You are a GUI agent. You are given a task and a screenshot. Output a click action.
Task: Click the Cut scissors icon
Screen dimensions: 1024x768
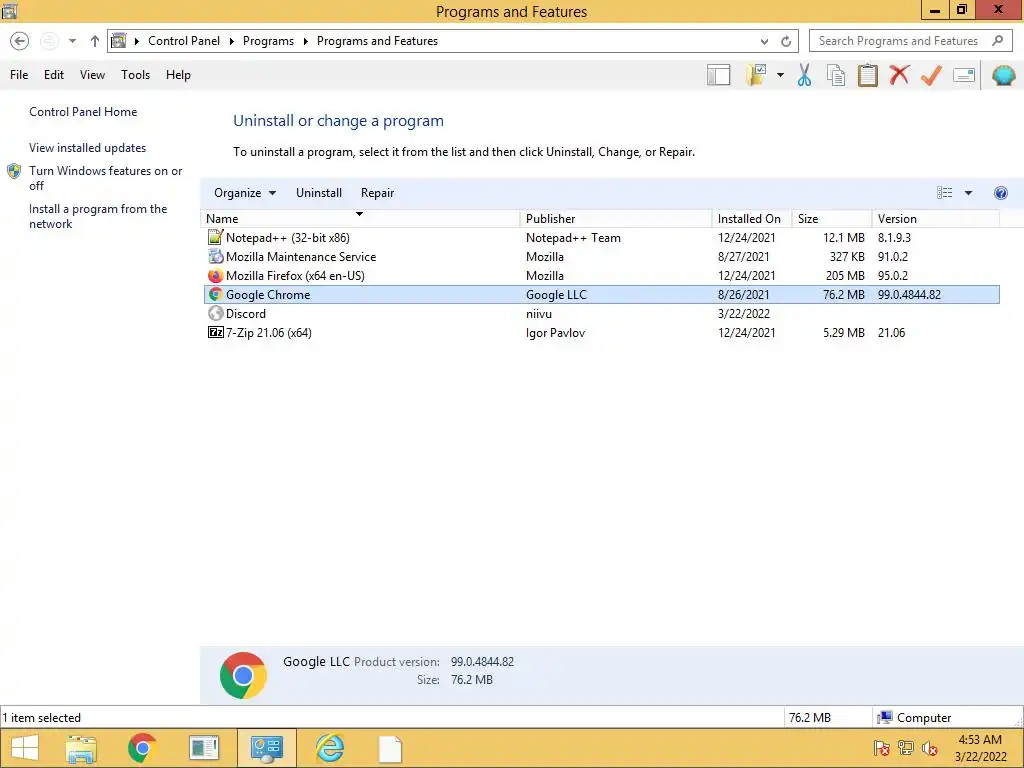click(805, 75)
